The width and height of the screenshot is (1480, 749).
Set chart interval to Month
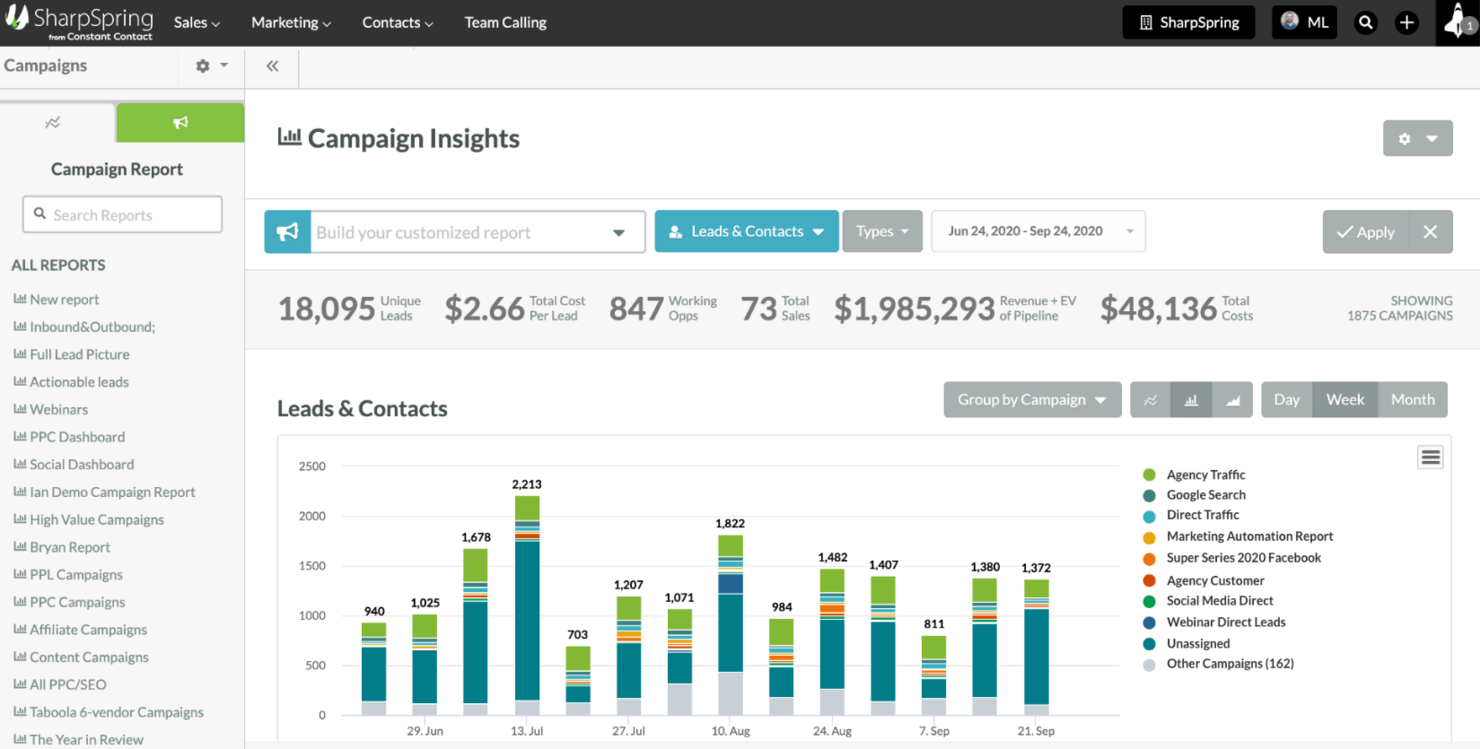point(1412,400)
